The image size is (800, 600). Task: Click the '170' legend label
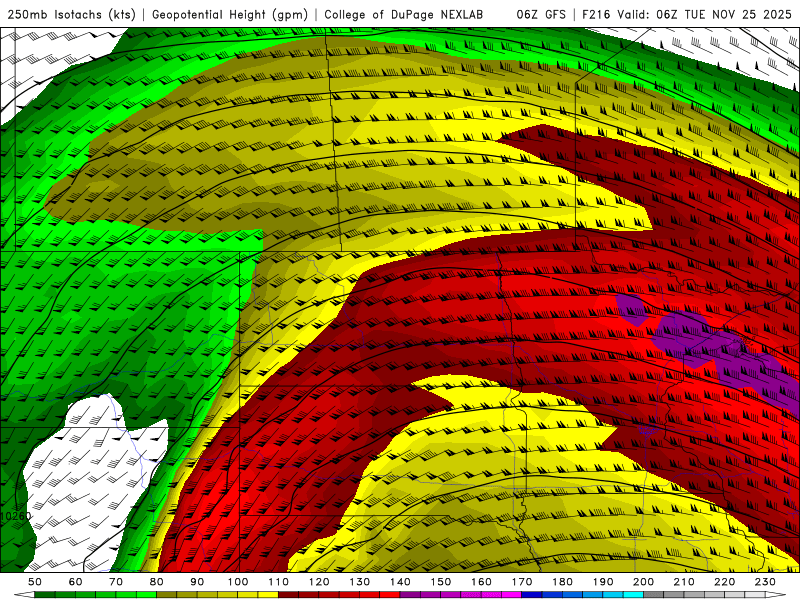521,582
